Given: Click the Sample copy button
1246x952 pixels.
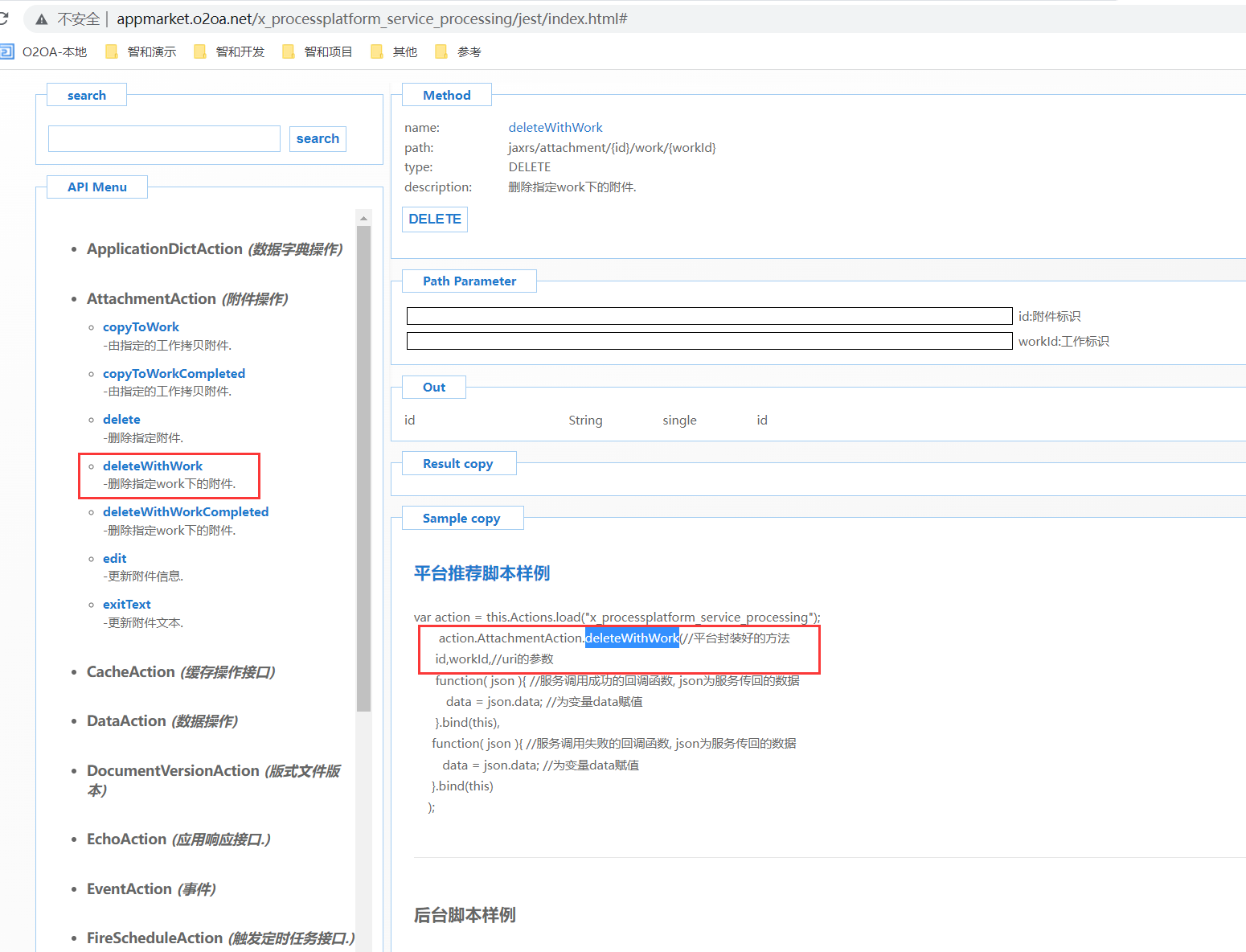Looking at the screenshot, I should [461, 519].
